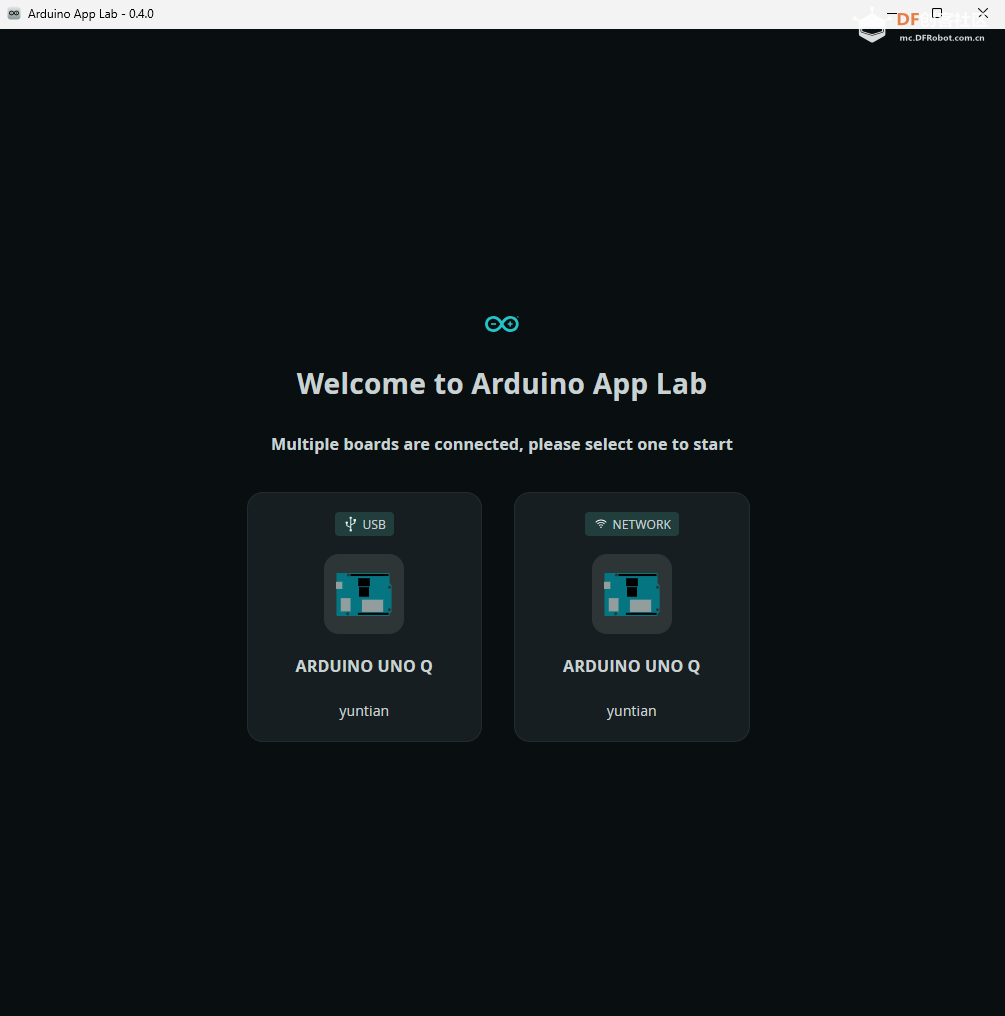Click the multiple boards connected message
Screen dimensions: 1005x1016
tap(501, 444)
